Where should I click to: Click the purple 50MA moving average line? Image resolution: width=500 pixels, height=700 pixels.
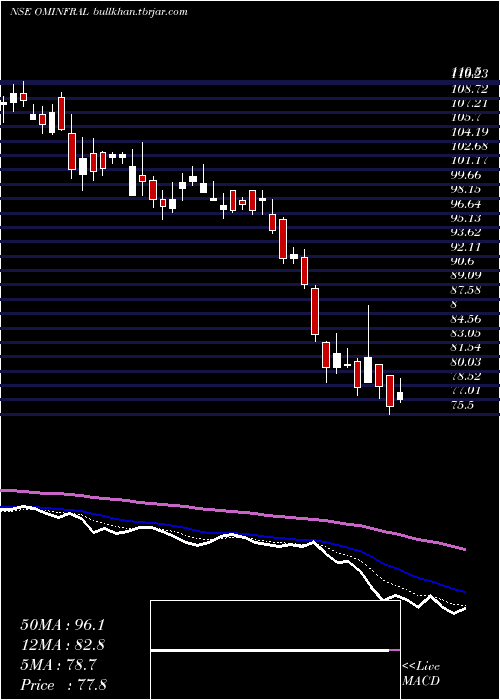(232, 511)
